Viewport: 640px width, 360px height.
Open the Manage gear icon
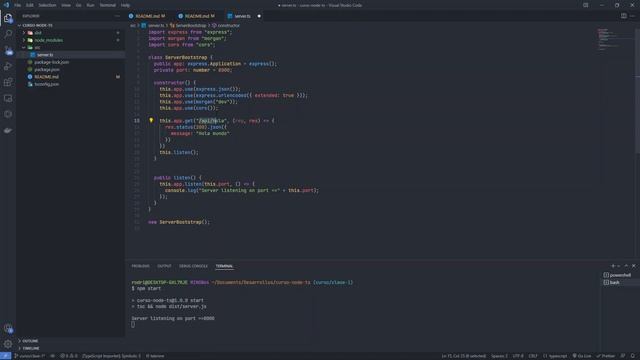(8, 344)
